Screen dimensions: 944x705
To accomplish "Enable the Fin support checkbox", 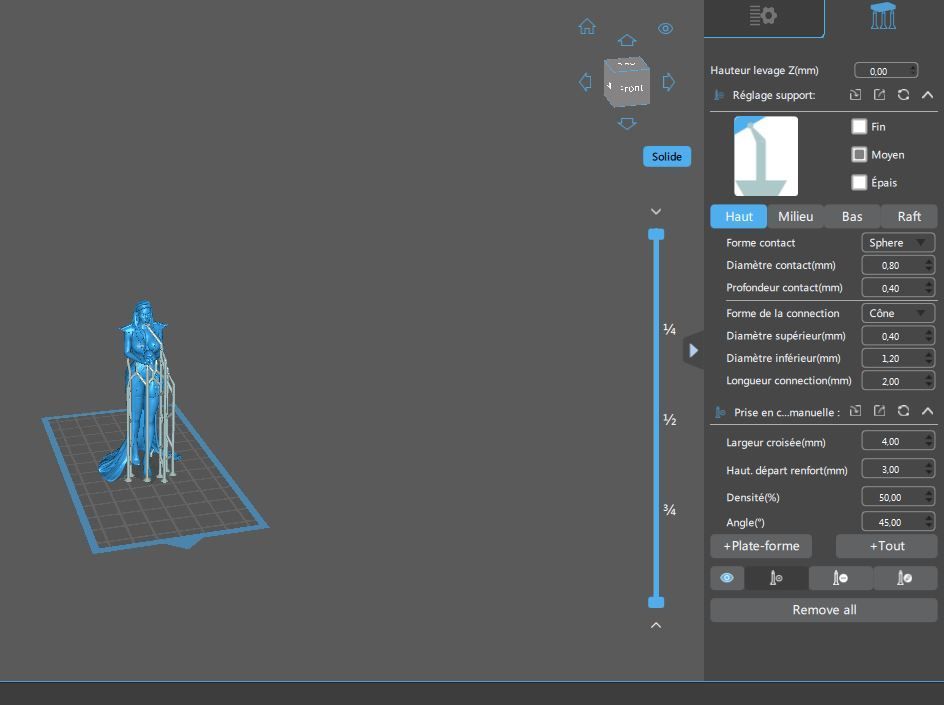I will tap(859, 127).
